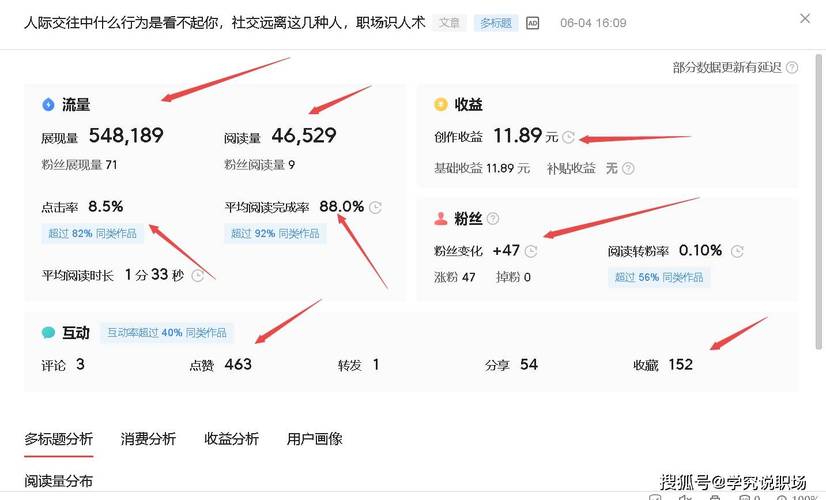Click the 06-04 16:09 timestamp
The height and width of the screenshot is (500, 826).
pos(593,23)
